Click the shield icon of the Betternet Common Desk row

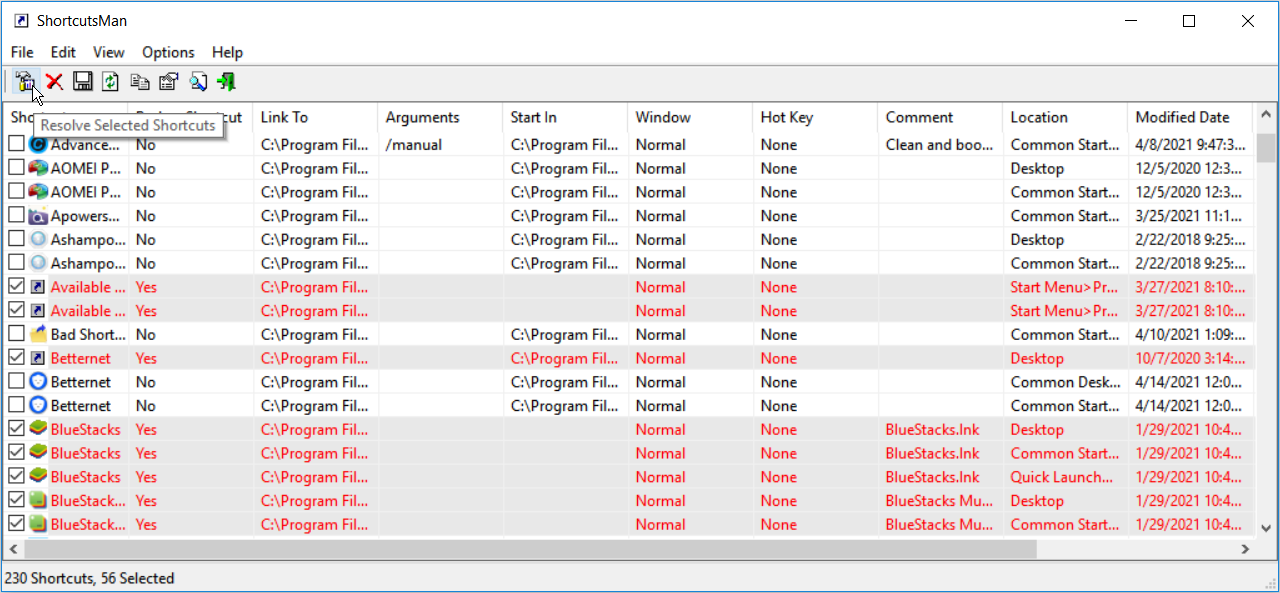[39, 382]
